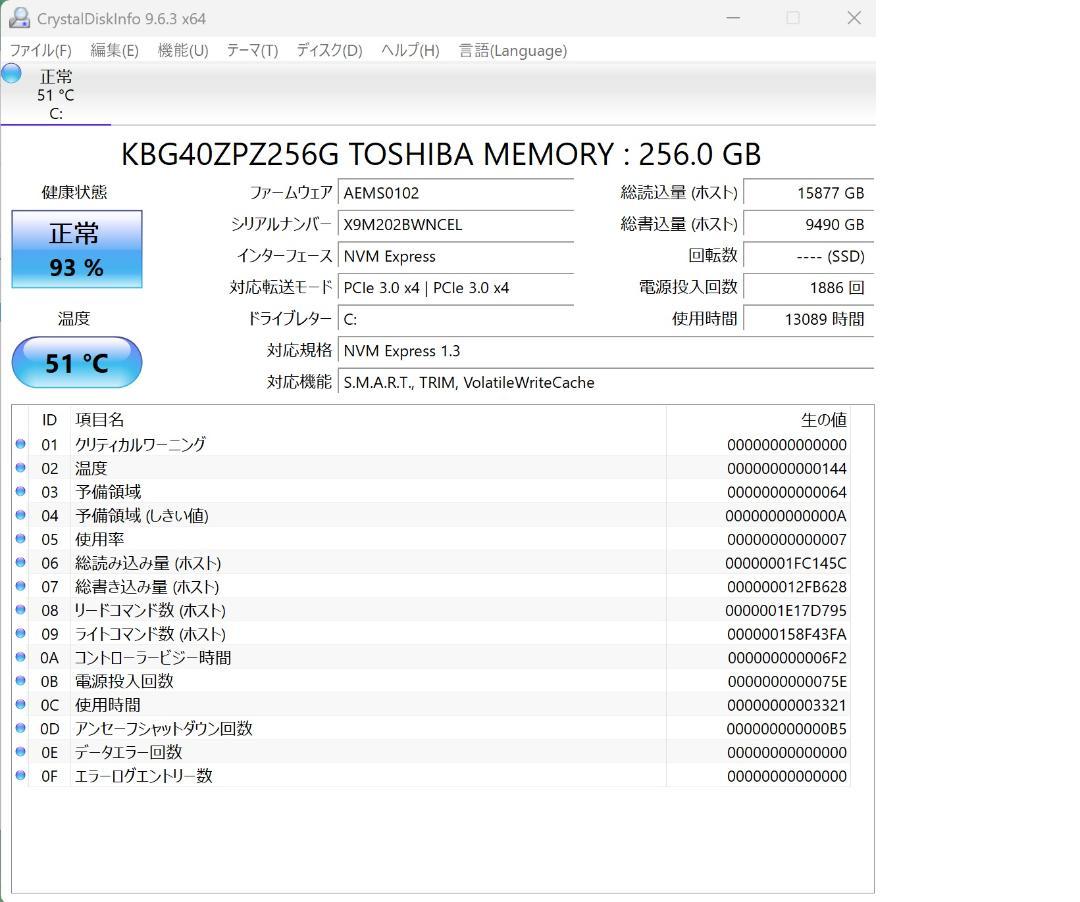Click status dot for row 0A コントローラービジー時間
This screenshot has height=902, width=1080.
(21, 657)
